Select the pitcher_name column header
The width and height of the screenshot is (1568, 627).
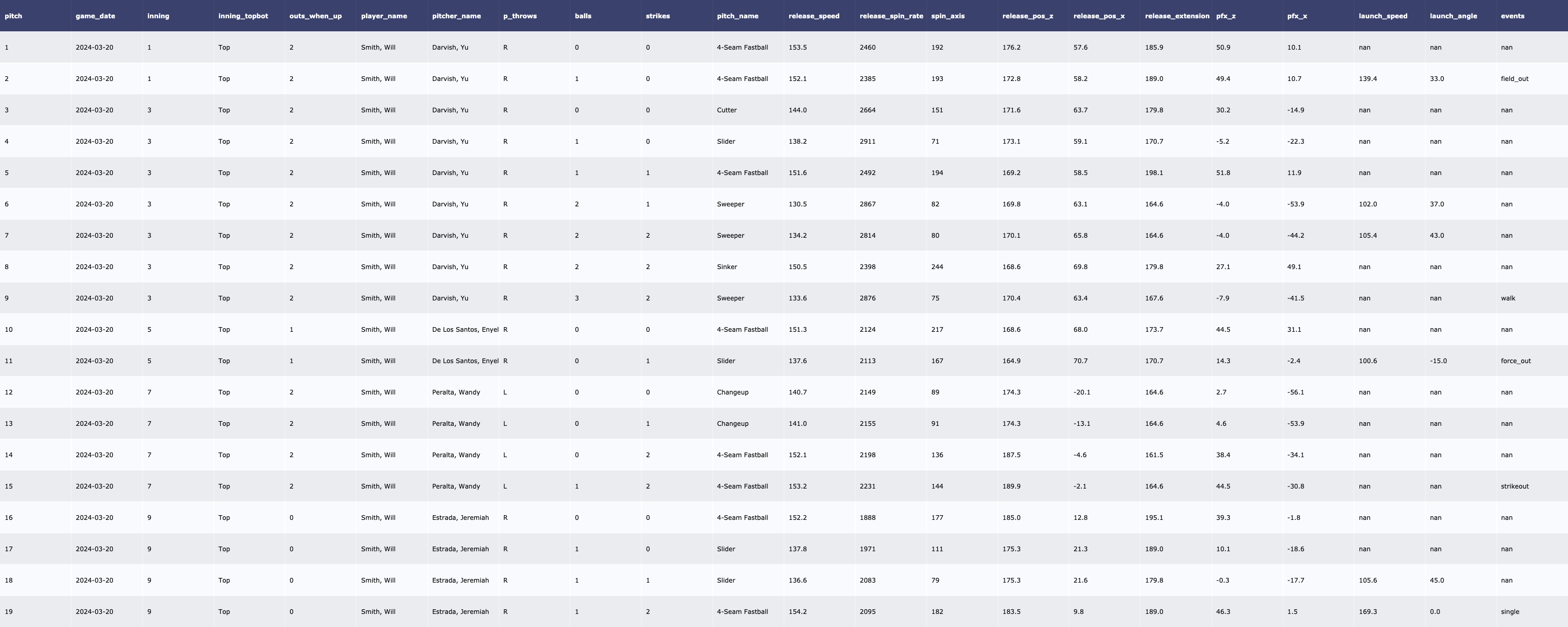[456, 16]
